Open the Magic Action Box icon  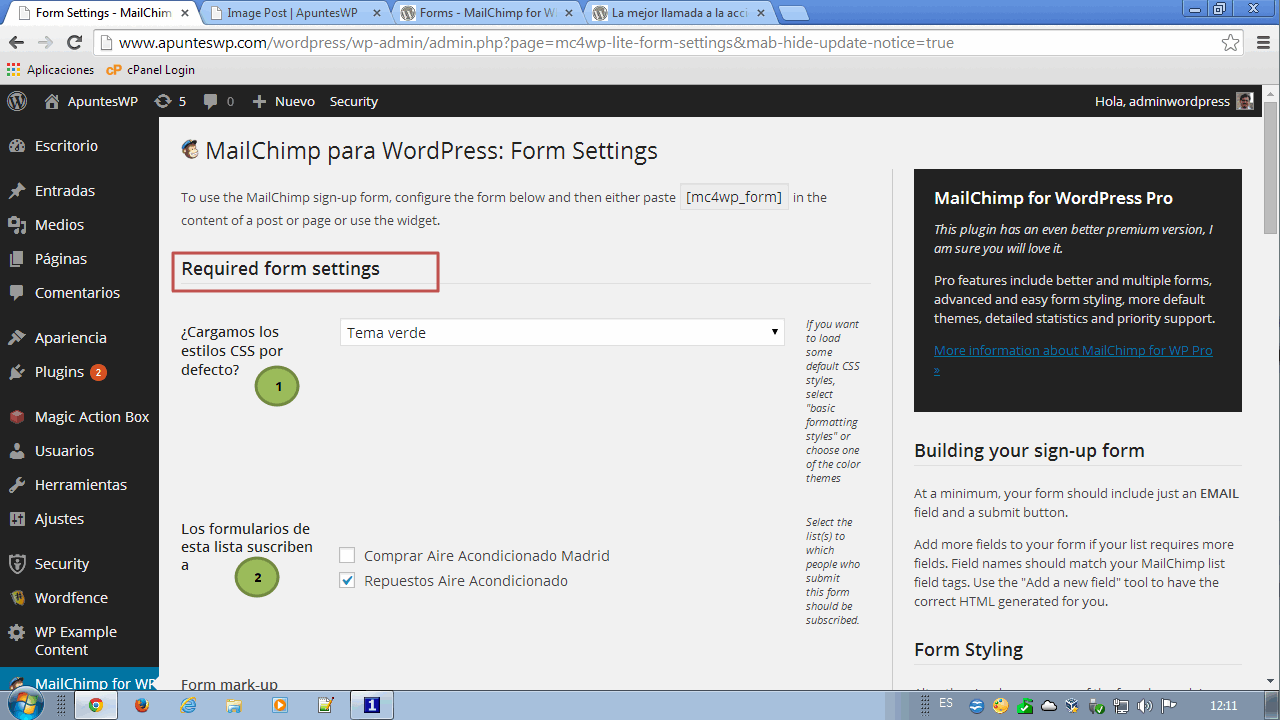(17, 417)
